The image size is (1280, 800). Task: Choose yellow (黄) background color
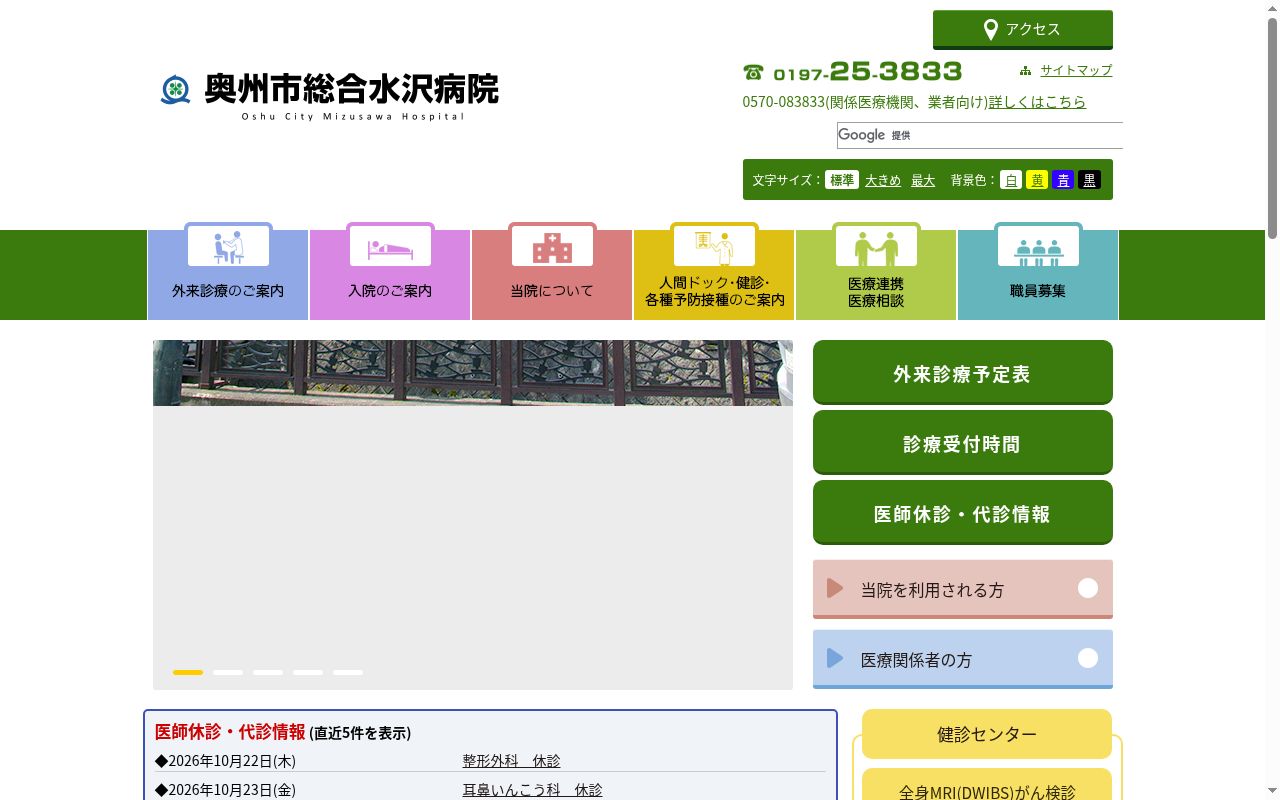[x=1037, y=180]
